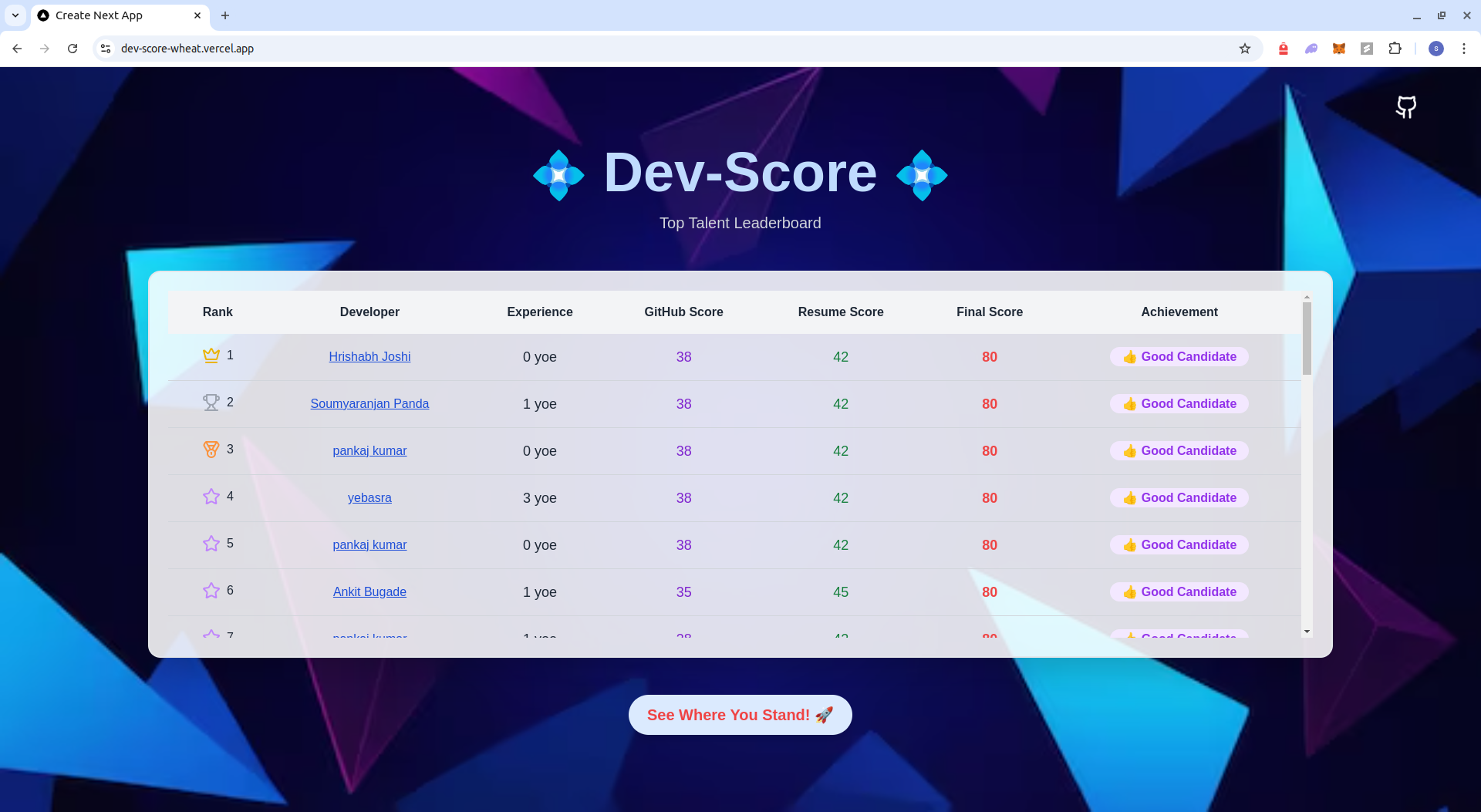Click the leaderboard scrollbar thumb
The height and width of the screenshot is (812, 1481).
point(1305,336)
